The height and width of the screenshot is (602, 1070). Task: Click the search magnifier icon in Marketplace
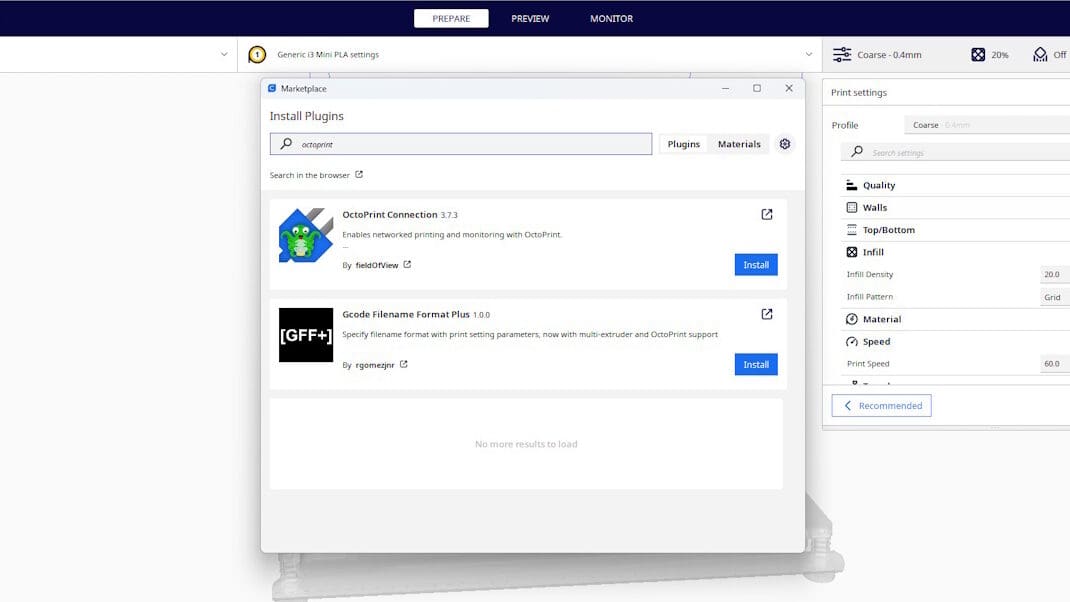[287, 144]
